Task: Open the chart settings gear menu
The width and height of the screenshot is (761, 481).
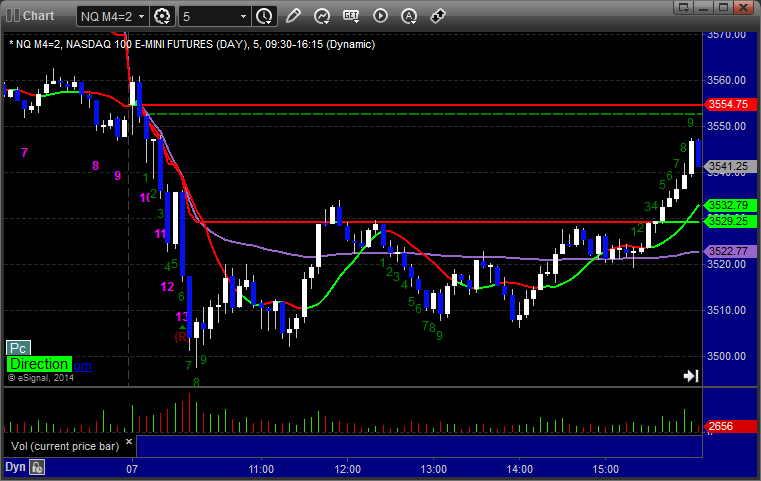Action: [162, 16]
